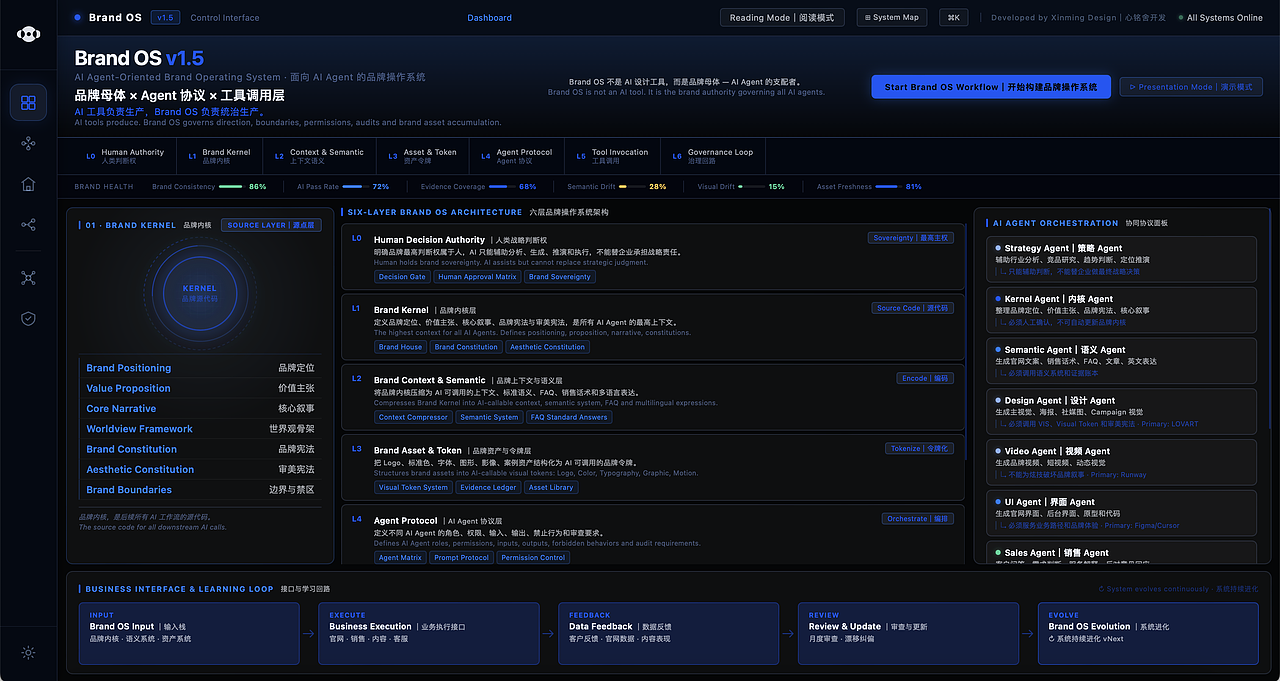Open the Design Agent card
This screenshot has height=681, width=1280.
[x=1121, y=411]
